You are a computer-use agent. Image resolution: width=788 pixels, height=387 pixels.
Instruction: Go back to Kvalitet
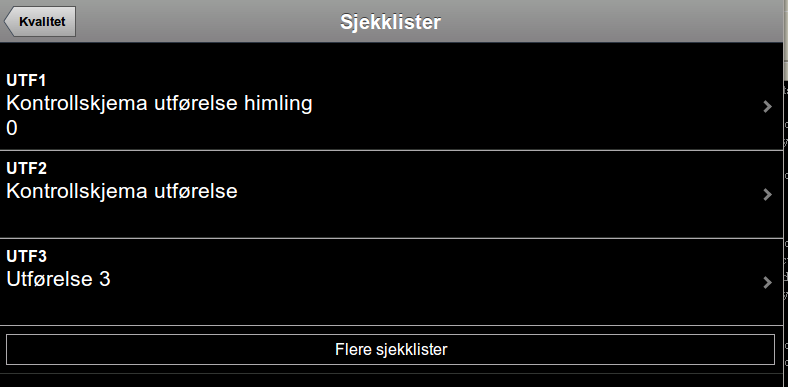coord(40,22)
